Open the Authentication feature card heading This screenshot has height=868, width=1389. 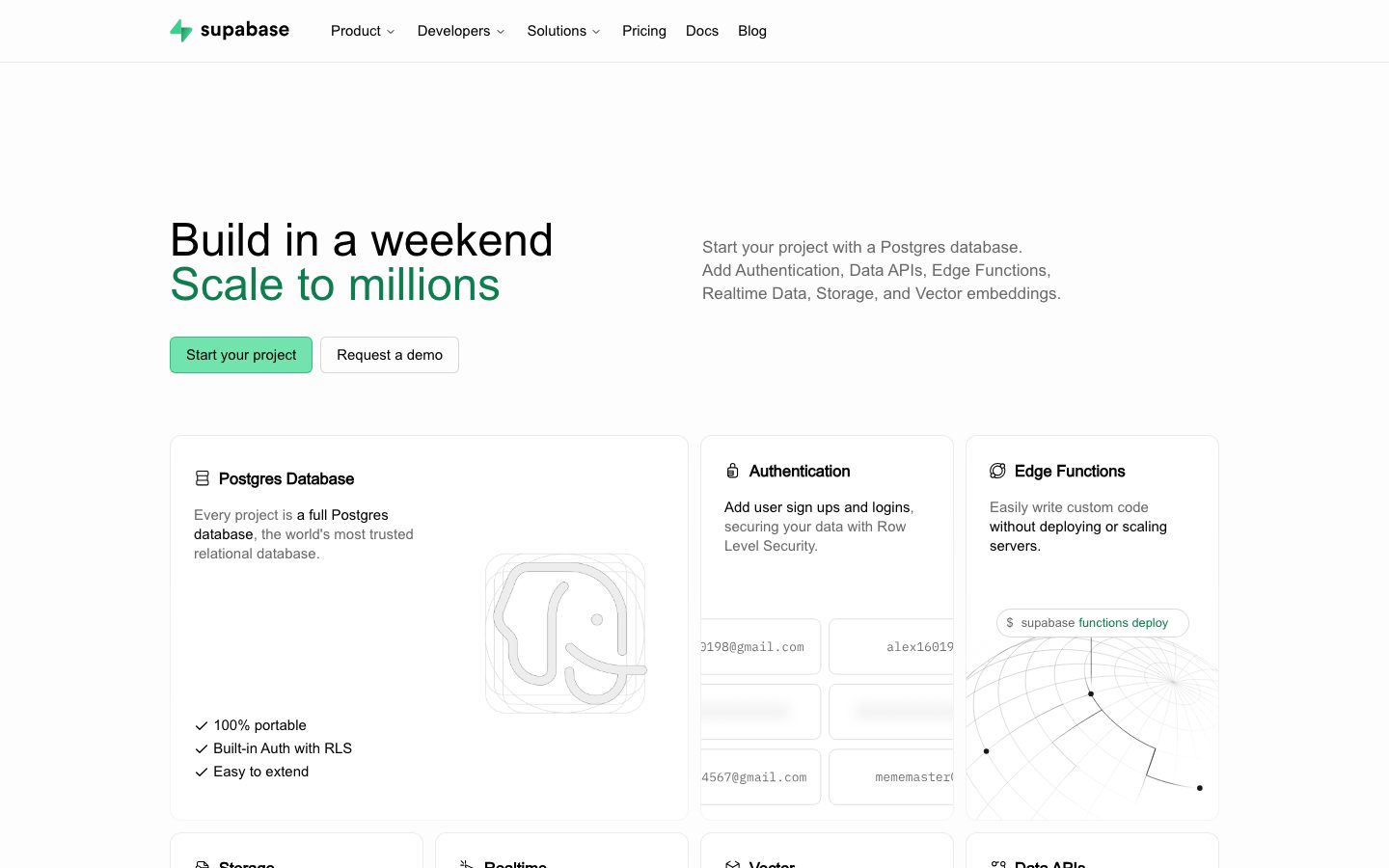pos(800,471)
